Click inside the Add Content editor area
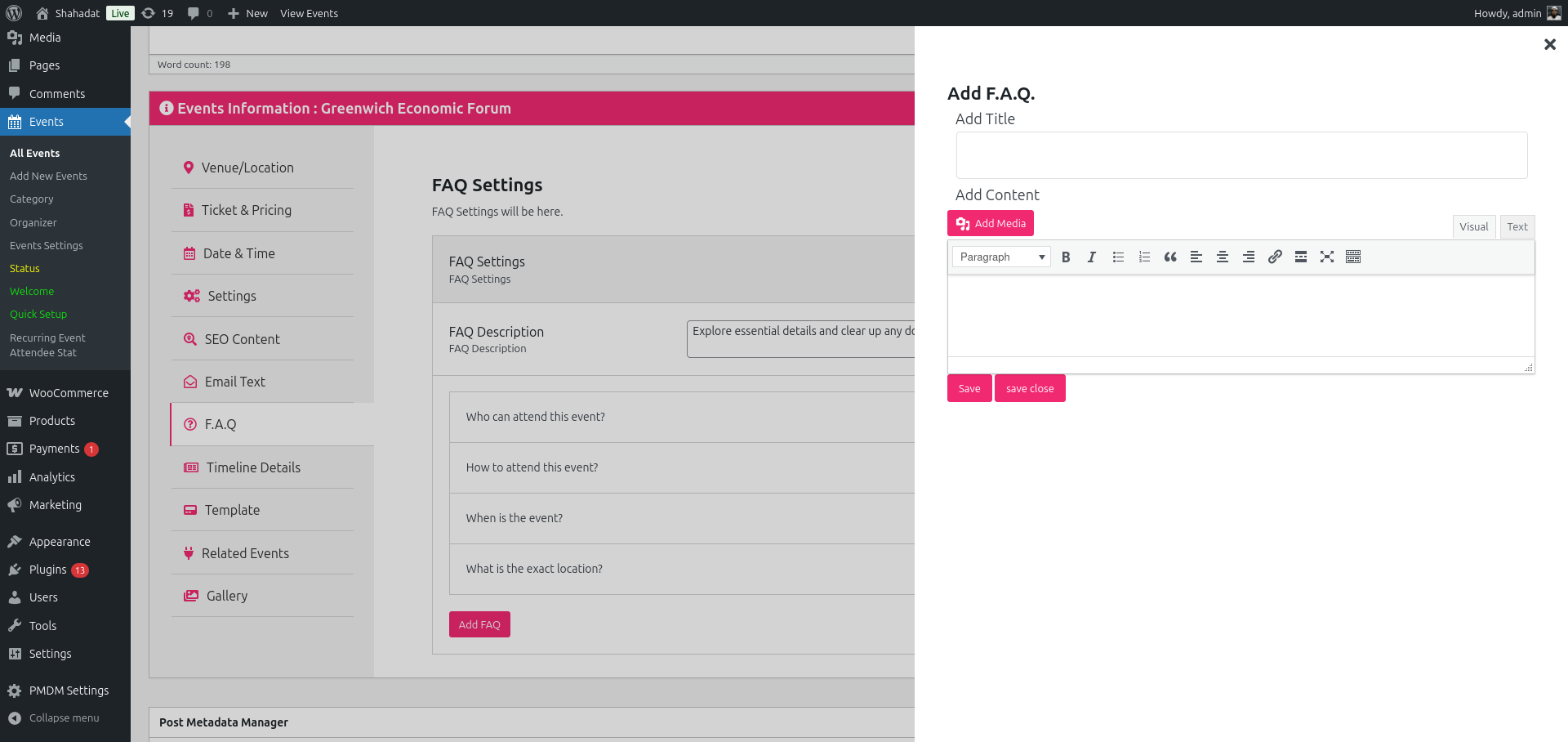Image resolution: width=1568 pixels, height=742 pixels. point(1241,315)
